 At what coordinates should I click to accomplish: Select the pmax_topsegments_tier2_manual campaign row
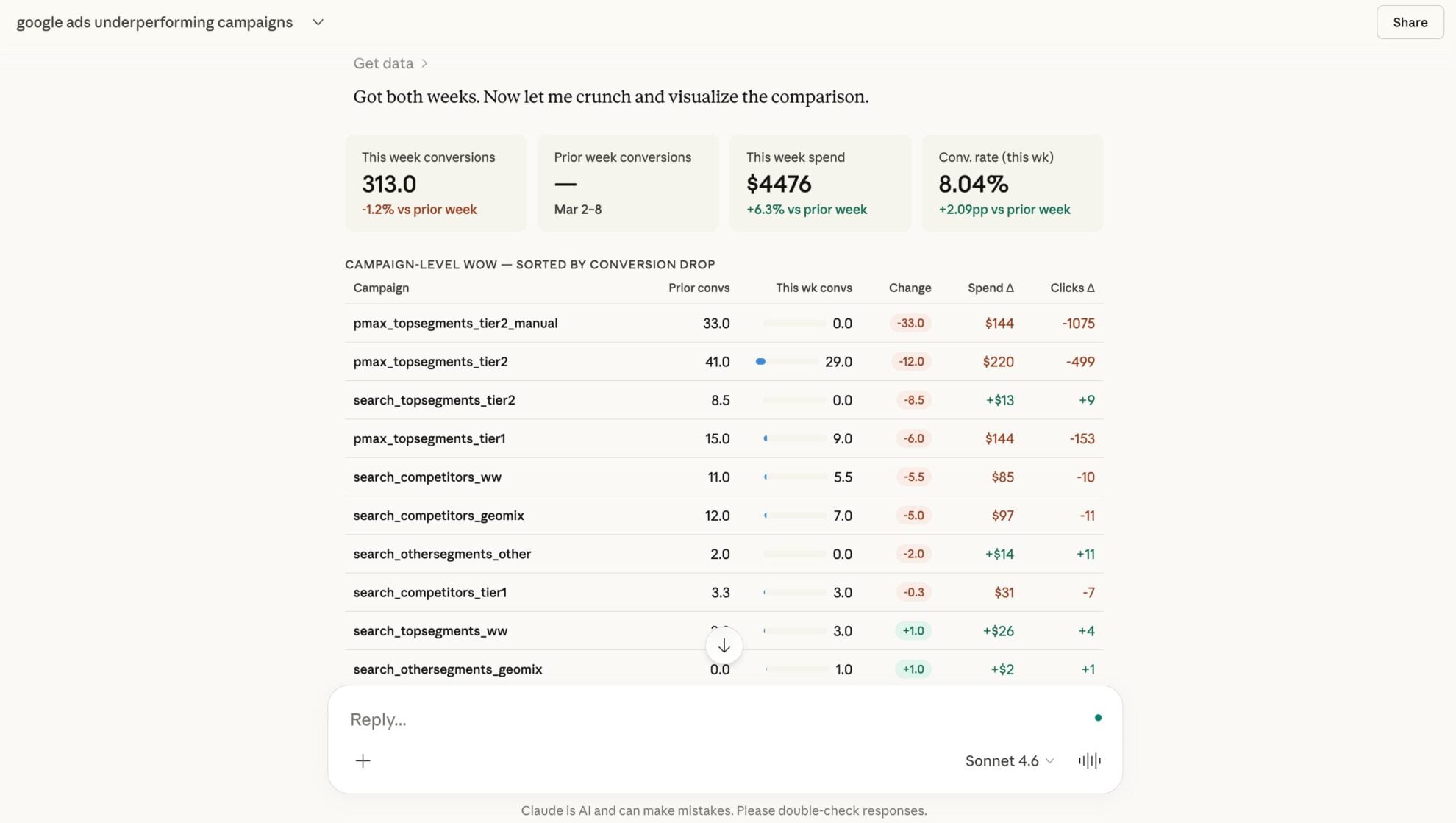455,323
